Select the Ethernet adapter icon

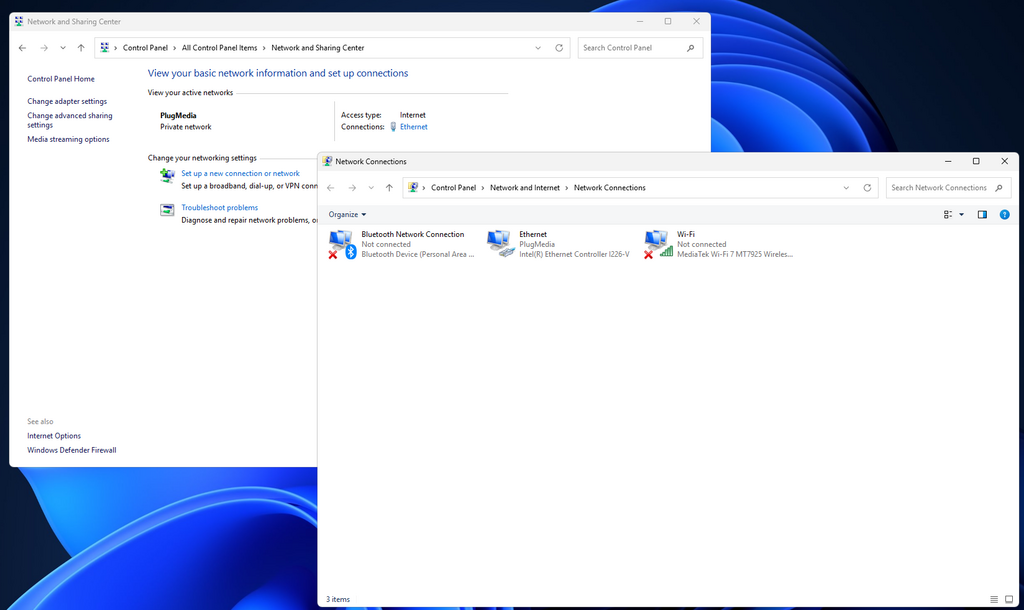pos(500,243)
